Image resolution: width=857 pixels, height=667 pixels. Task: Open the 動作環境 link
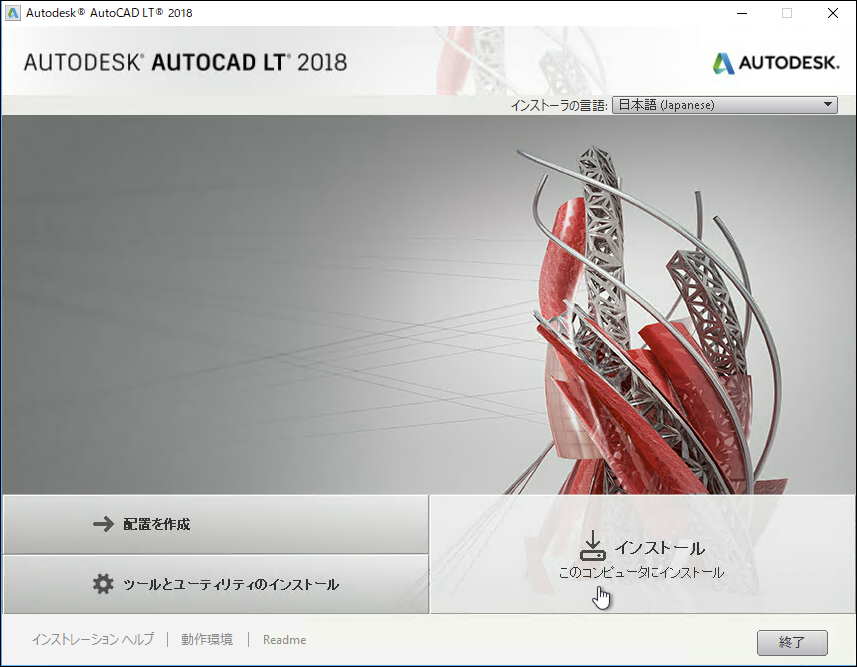207,639
